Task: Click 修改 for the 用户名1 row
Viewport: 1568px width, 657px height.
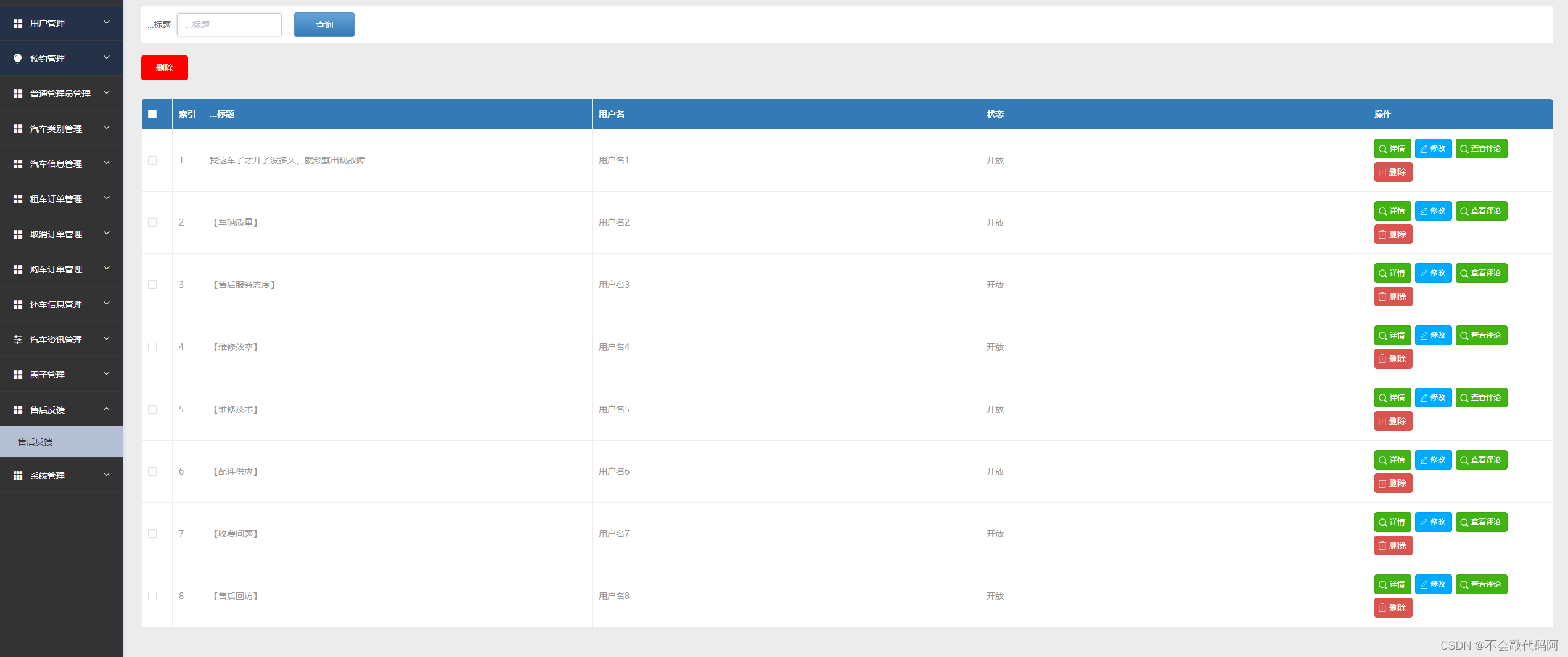Action: [x=1433, y=149]
